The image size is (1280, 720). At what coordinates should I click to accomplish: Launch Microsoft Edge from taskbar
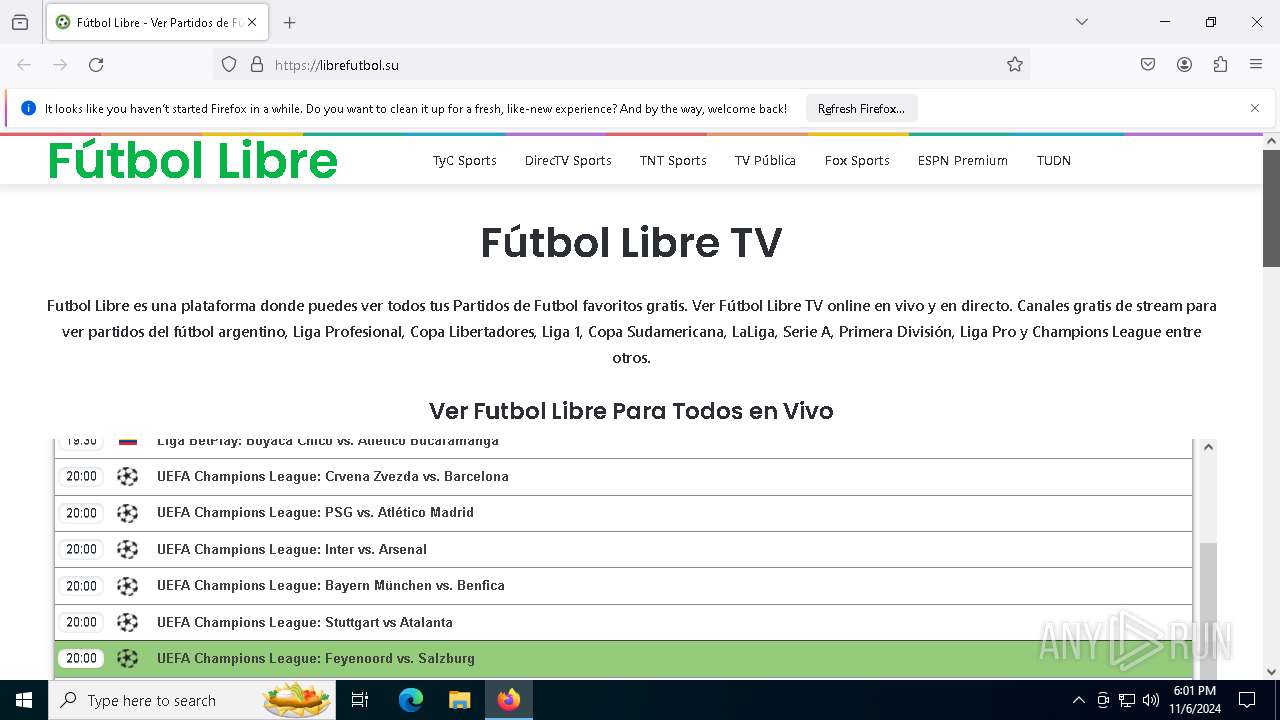(x=411, y=700)
